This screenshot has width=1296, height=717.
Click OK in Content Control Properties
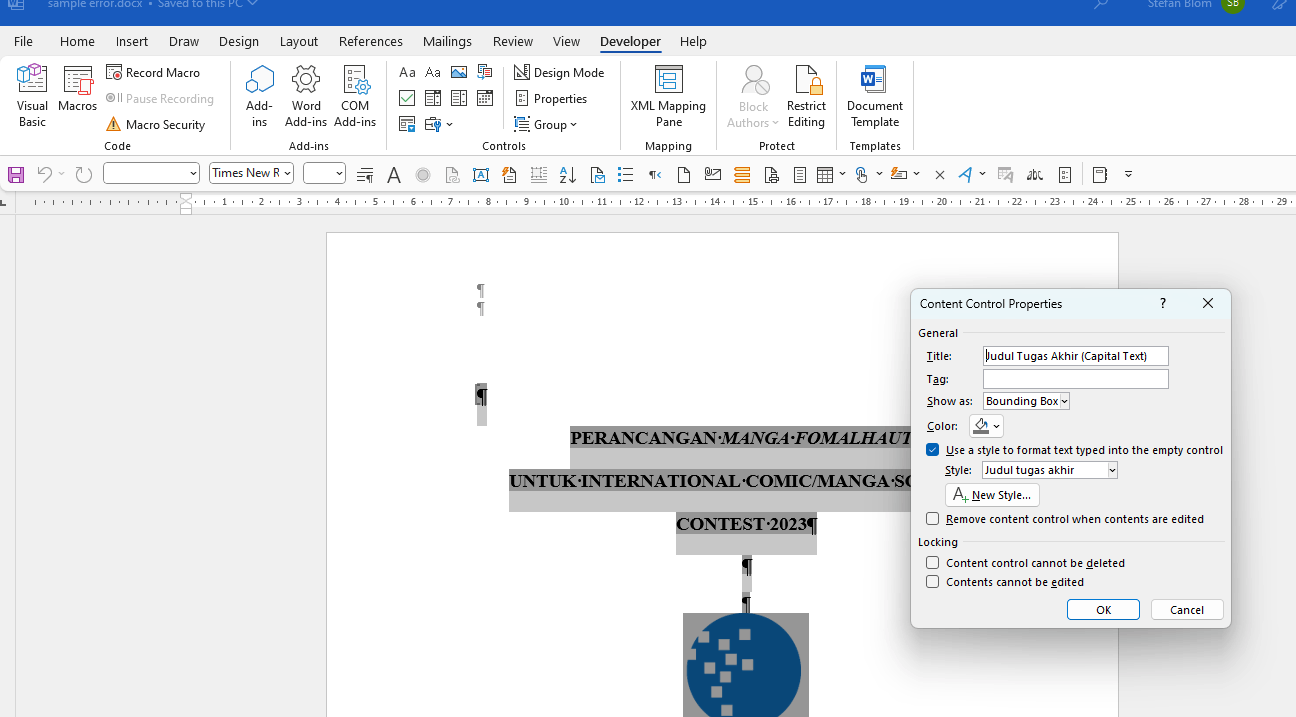(x=1103, y=610)
